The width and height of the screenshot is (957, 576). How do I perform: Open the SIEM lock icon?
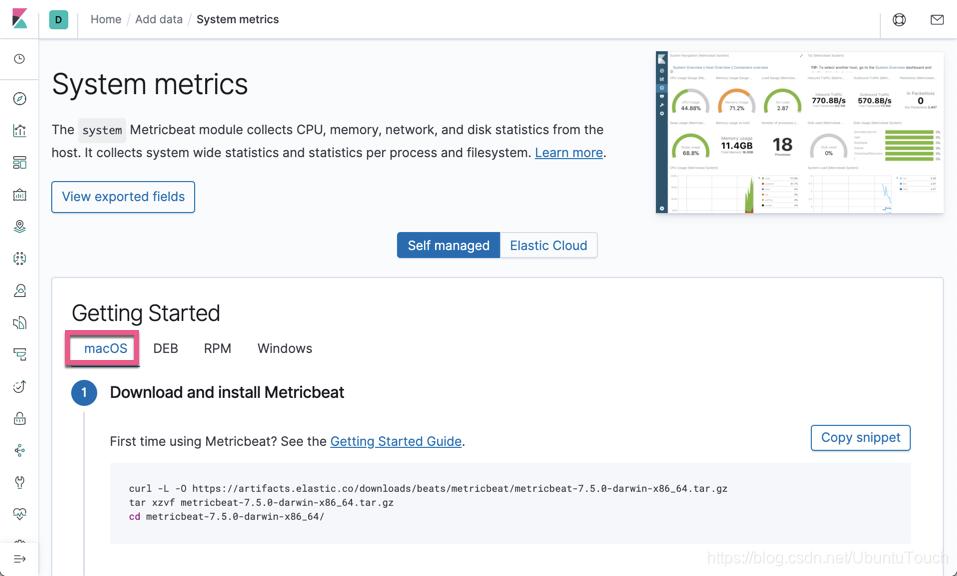pos(19,418)
